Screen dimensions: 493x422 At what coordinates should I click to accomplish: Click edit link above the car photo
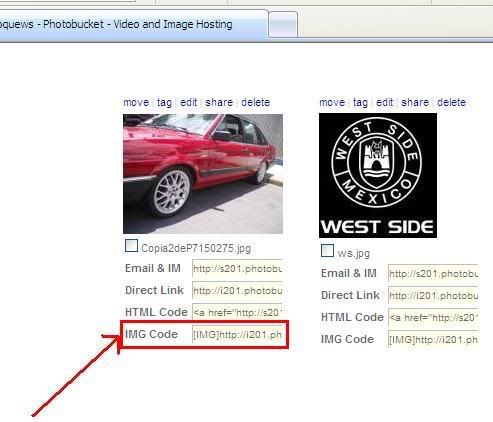pos(189,102)
